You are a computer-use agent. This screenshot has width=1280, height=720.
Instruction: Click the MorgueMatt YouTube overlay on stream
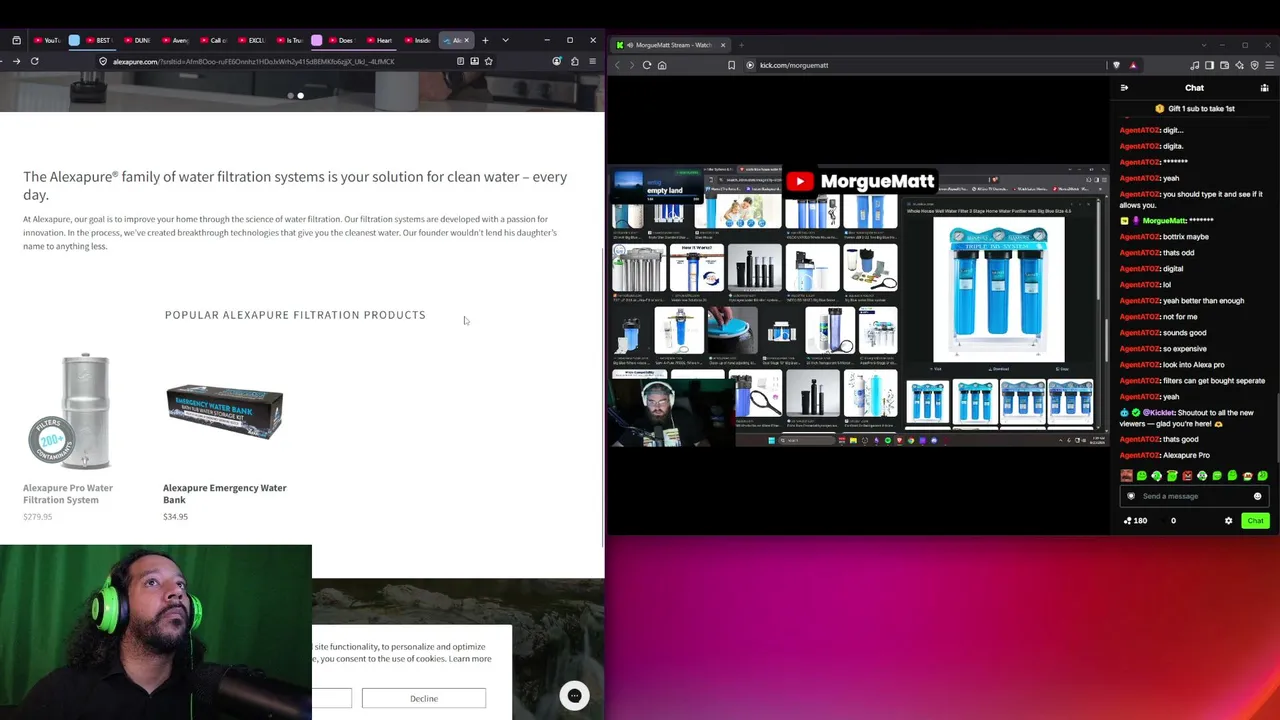[x=860, y=181]
